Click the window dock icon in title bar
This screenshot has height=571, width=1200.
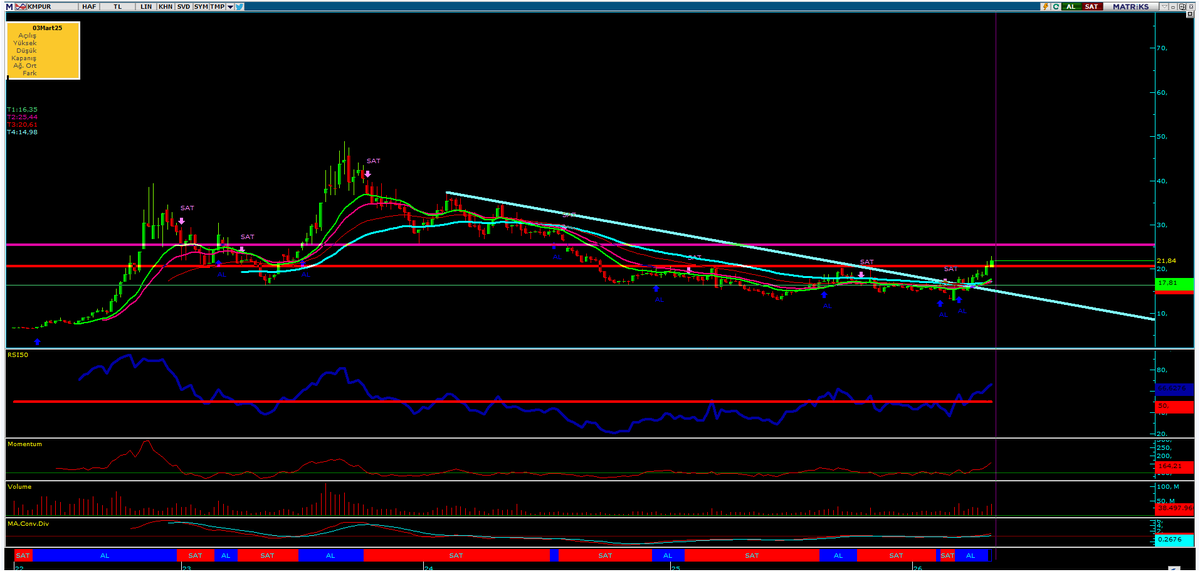point(1182,7)
